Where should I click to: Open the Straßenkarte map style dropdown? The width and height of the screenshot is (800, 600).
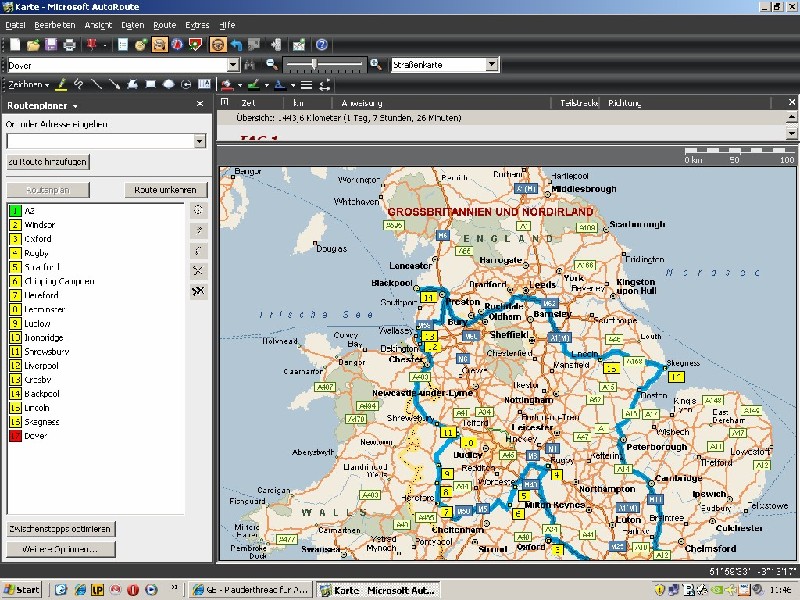click(x=491, y=65)
